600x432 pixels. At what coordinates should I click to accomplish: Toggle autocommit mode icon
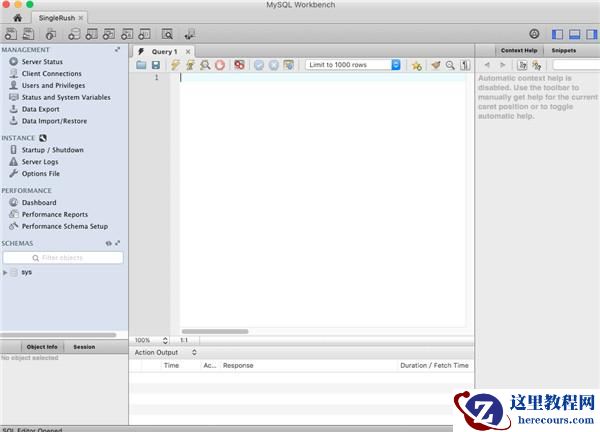click(289, 65)
